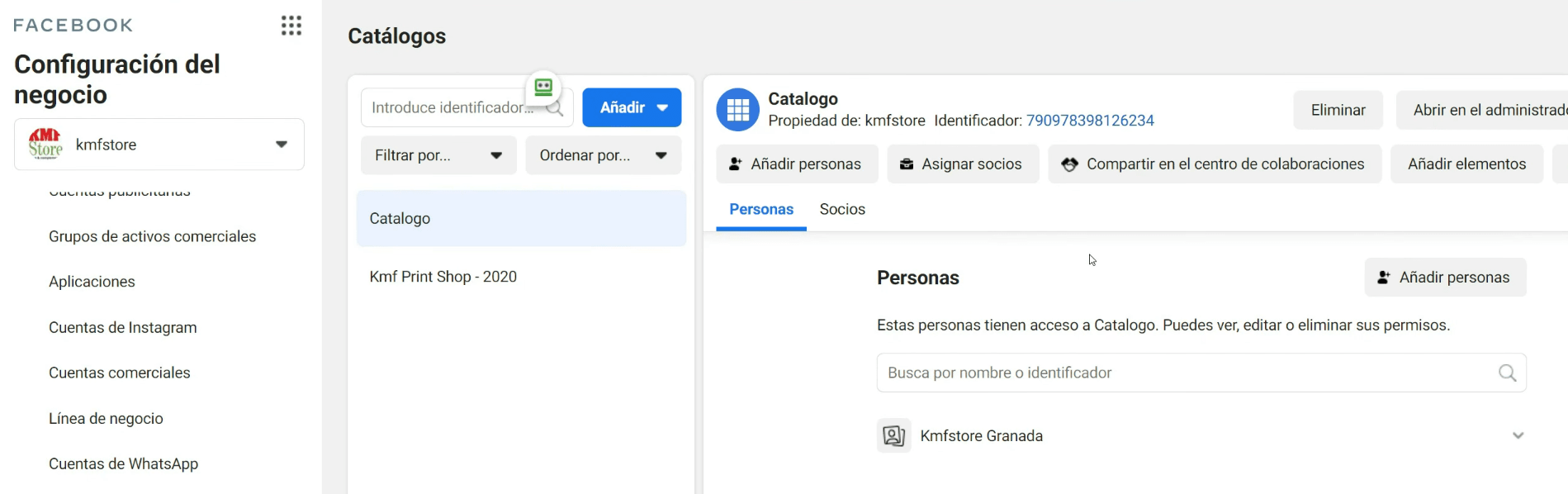Select the Catalogo list item
The image size is (1568, 494).
click(521, 218)
